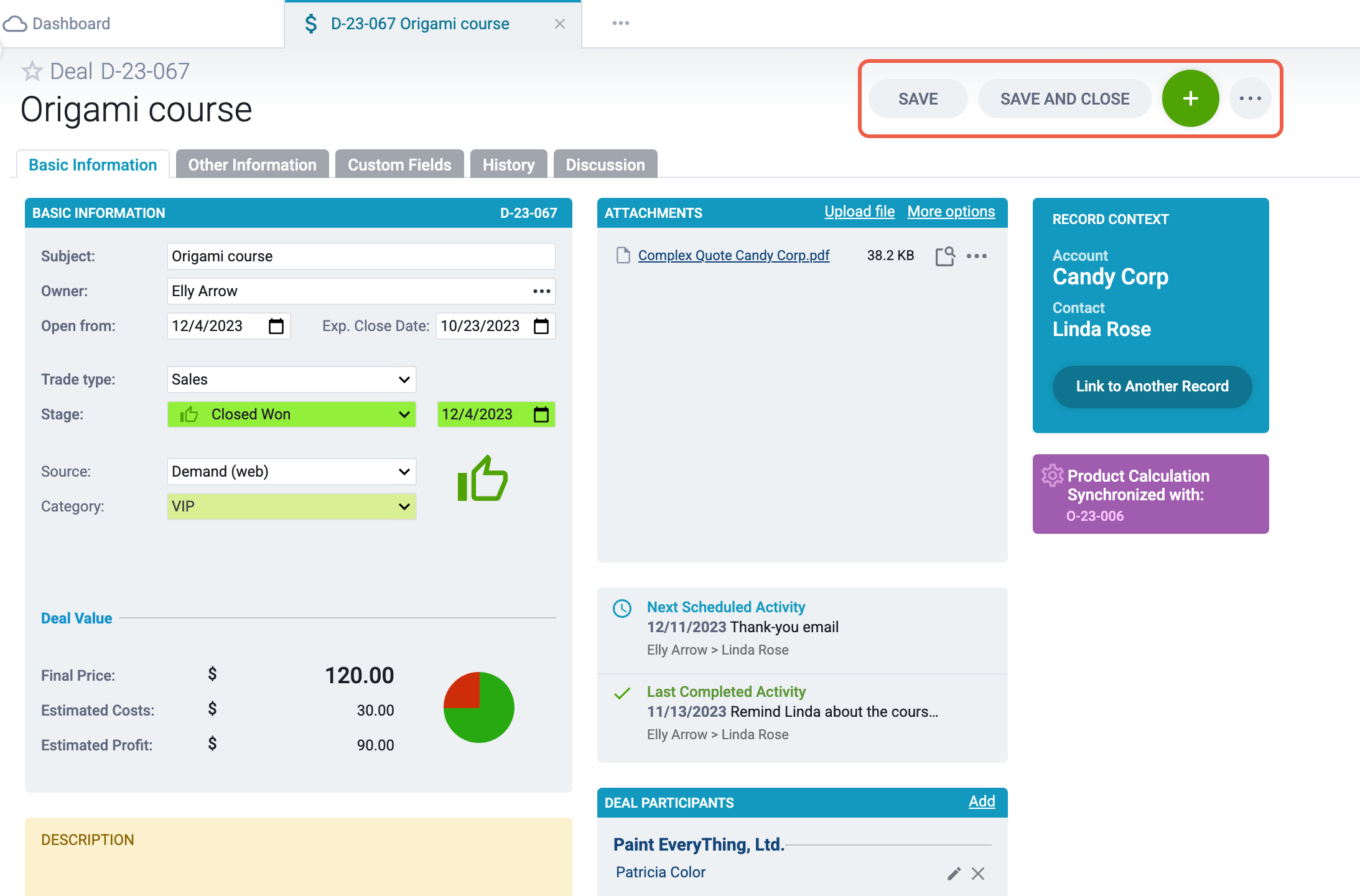Click the green plus add button
The height and width of the screenshot is (896, 1360).
tap(1191, 98)
